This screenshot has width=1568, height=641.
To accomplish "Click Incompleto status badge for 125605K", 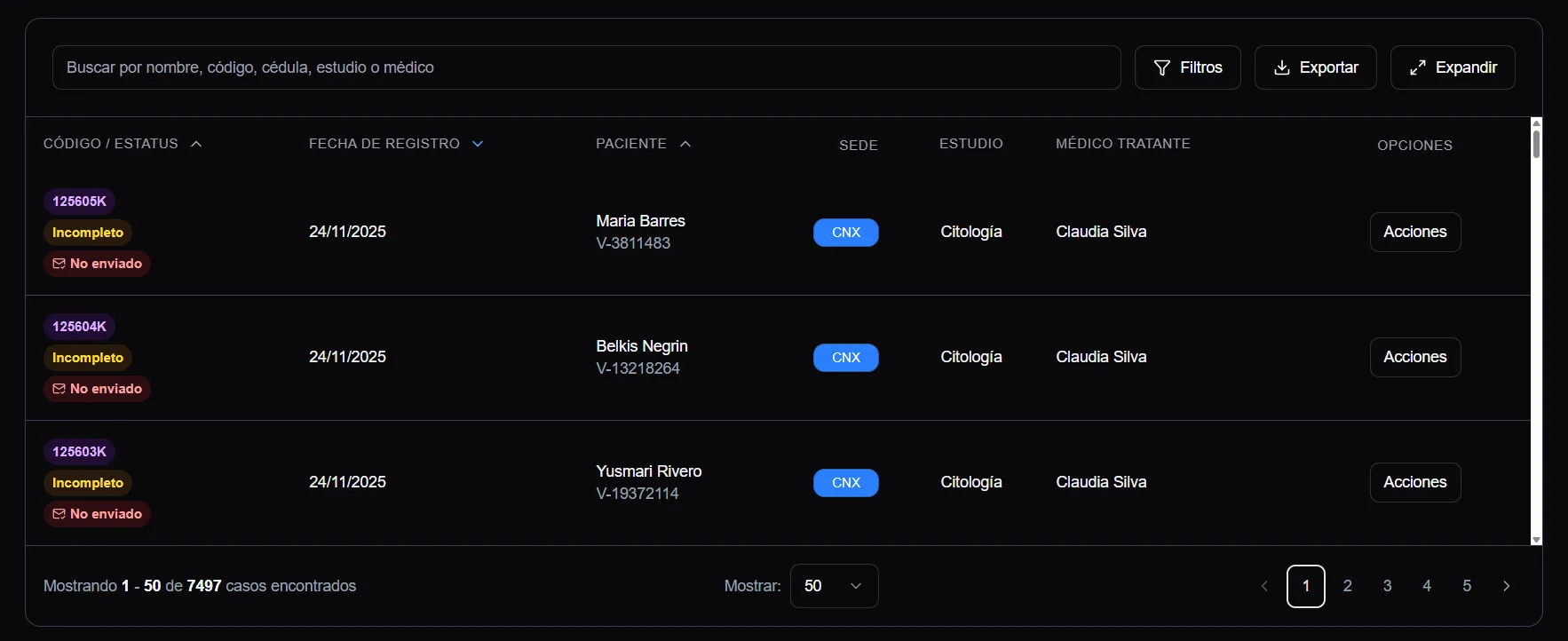I will [88, 233].
